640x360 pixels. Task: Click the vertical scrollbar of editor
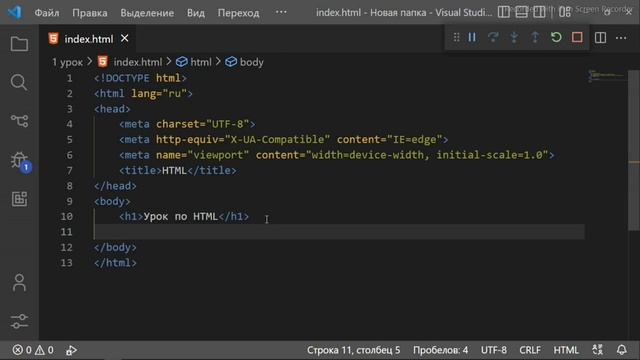[x=634, y=150]
